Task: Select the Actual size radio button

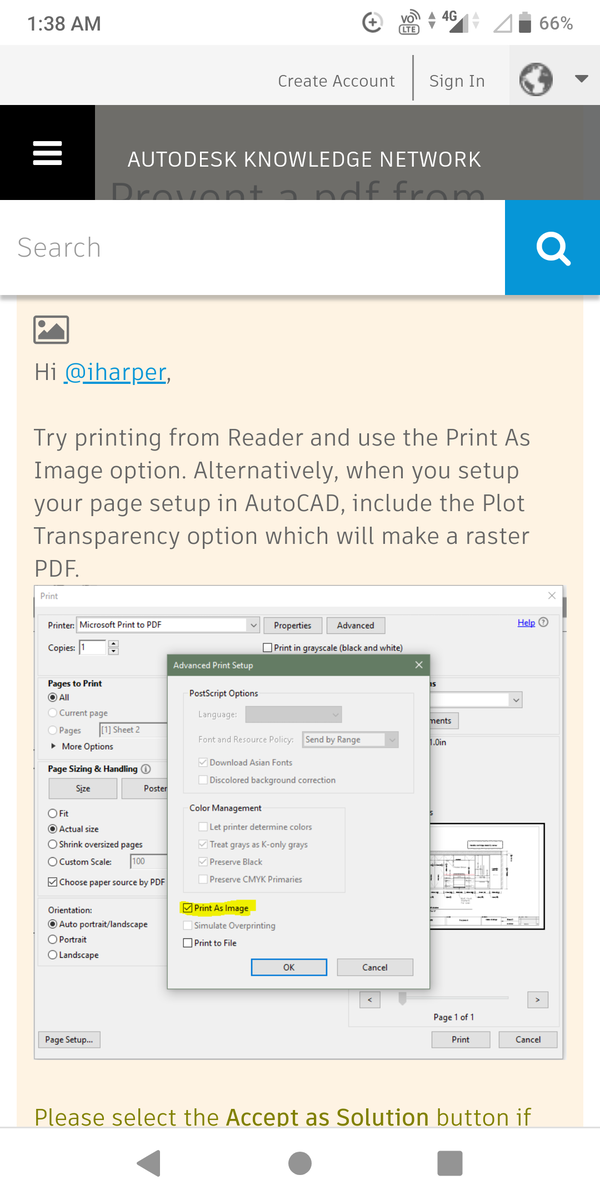Action: 53,829
